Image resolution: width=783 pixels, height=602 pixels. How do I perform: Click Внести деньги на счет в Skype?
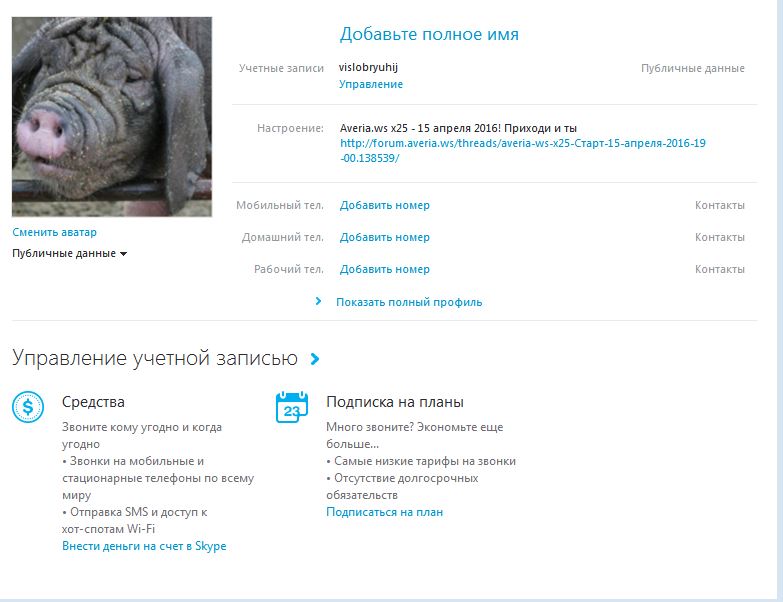pyautogui.click(x=144, y=546)
